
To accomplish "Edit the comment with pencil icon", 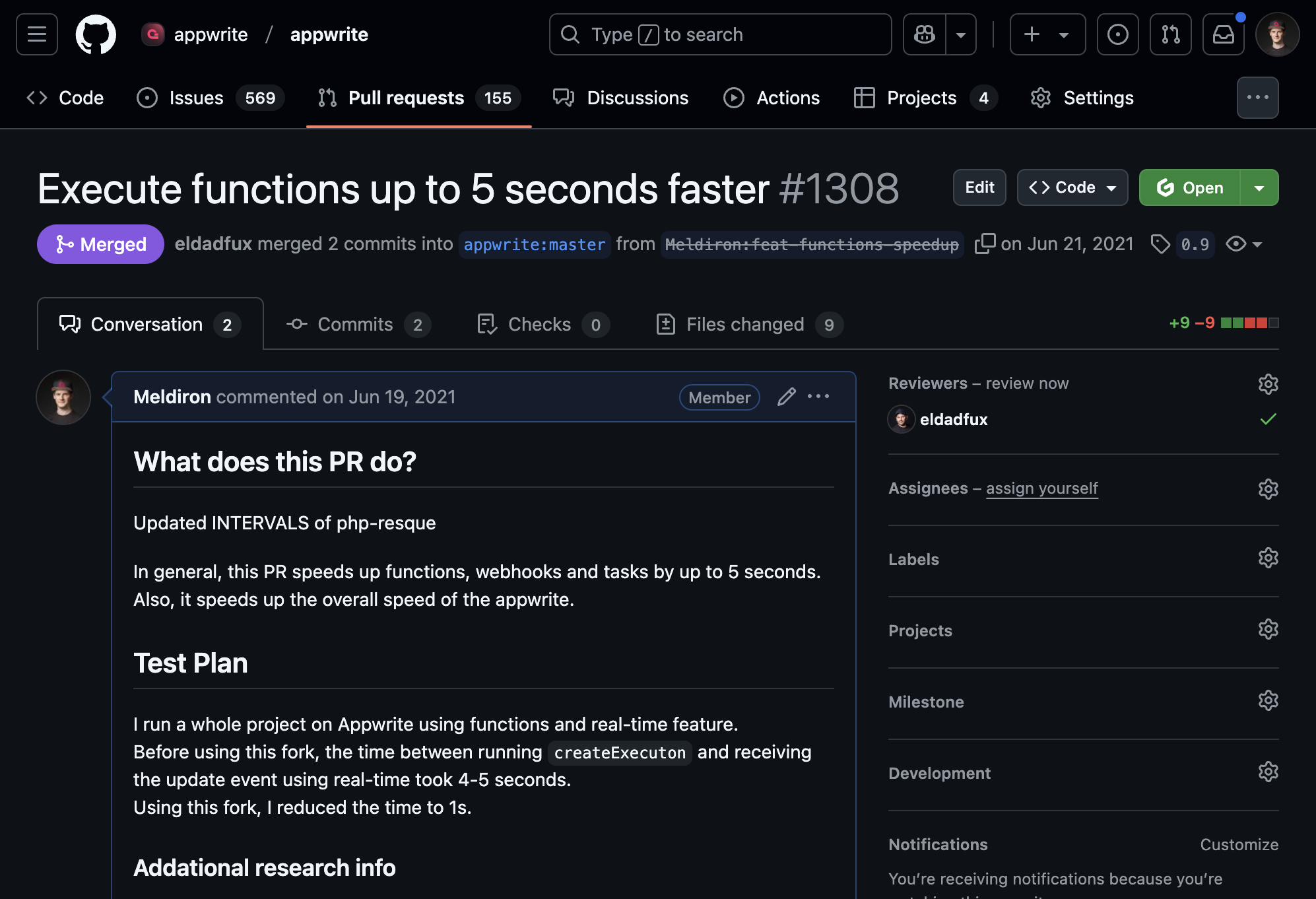I will tap(786, 397).
